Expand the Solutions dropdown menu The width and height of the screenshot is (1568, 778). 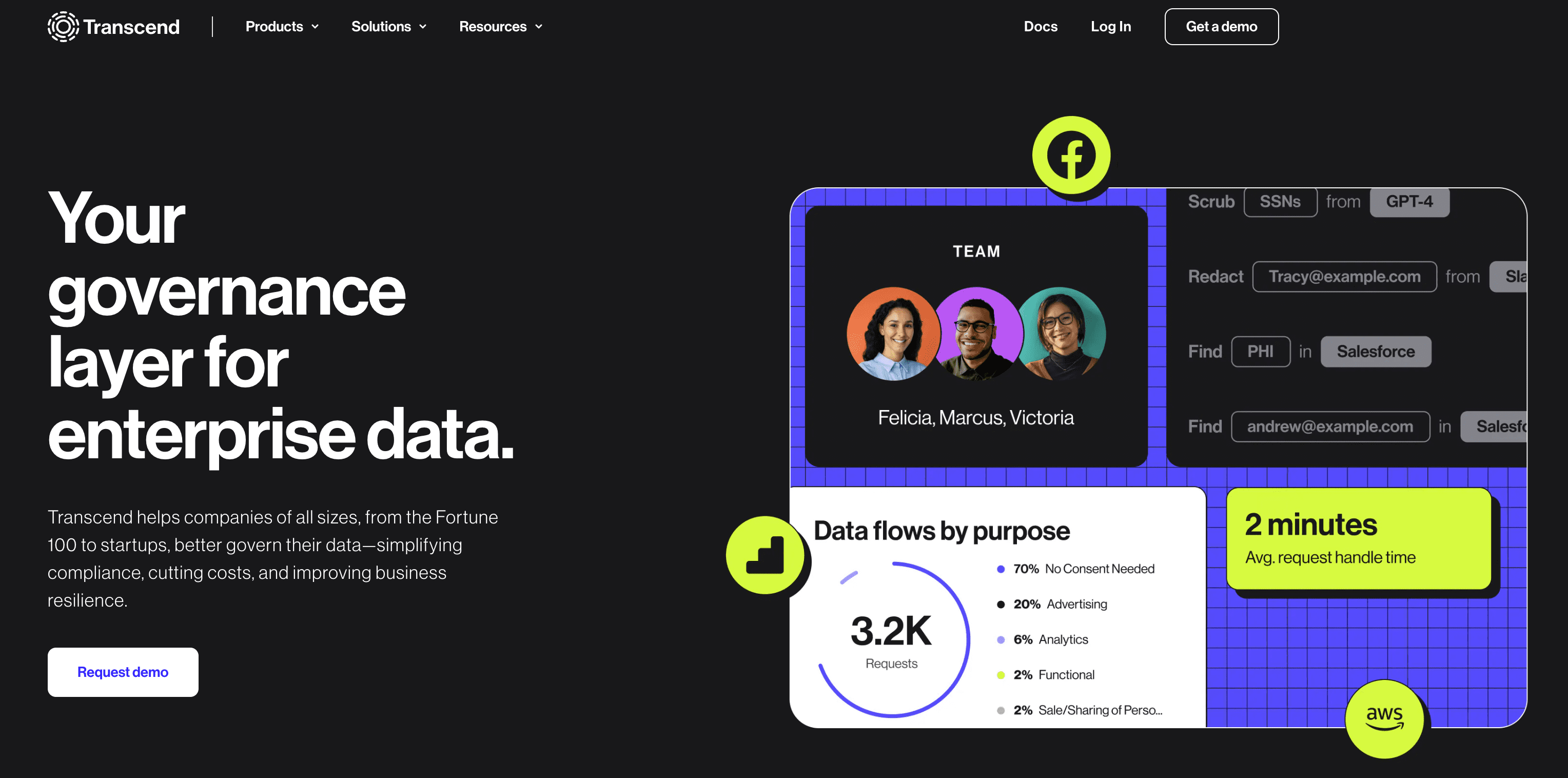(388, 27)
